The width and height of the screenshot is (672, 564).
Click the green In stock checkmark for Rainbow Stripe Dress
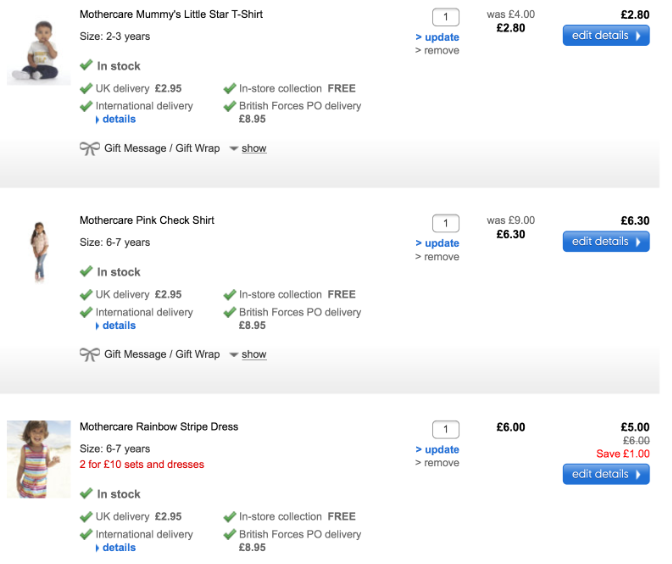pyautogui.click(x=86, y=494)
